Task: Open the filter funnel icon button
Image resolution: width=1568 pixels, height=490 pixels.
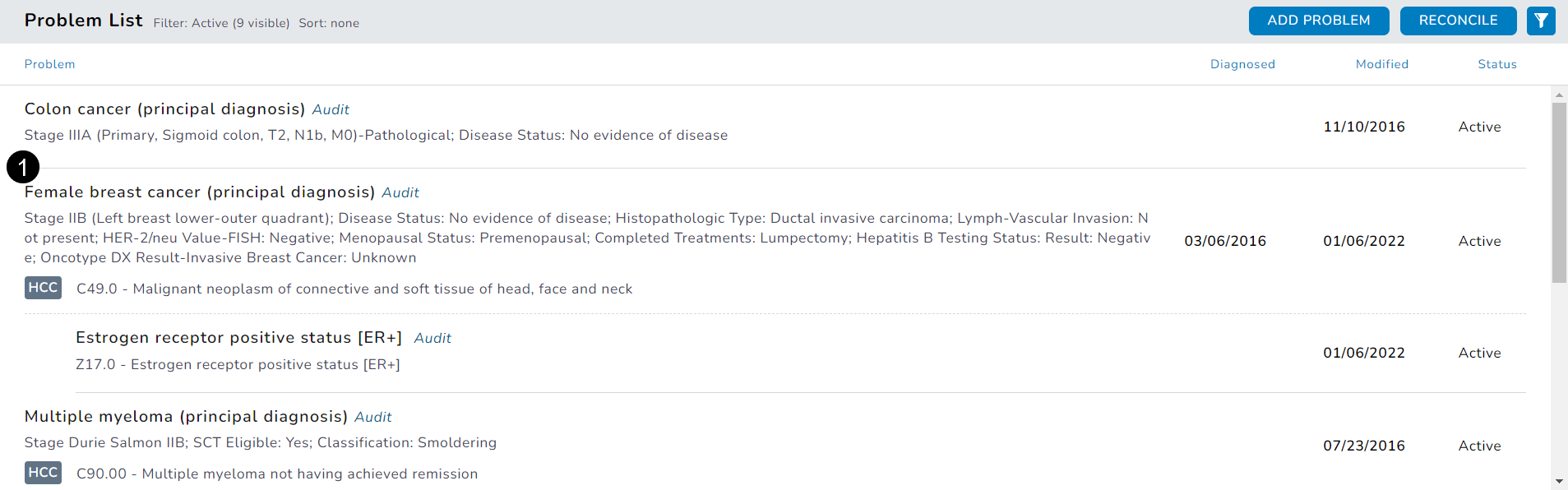Action: [x=1541, y=21]
